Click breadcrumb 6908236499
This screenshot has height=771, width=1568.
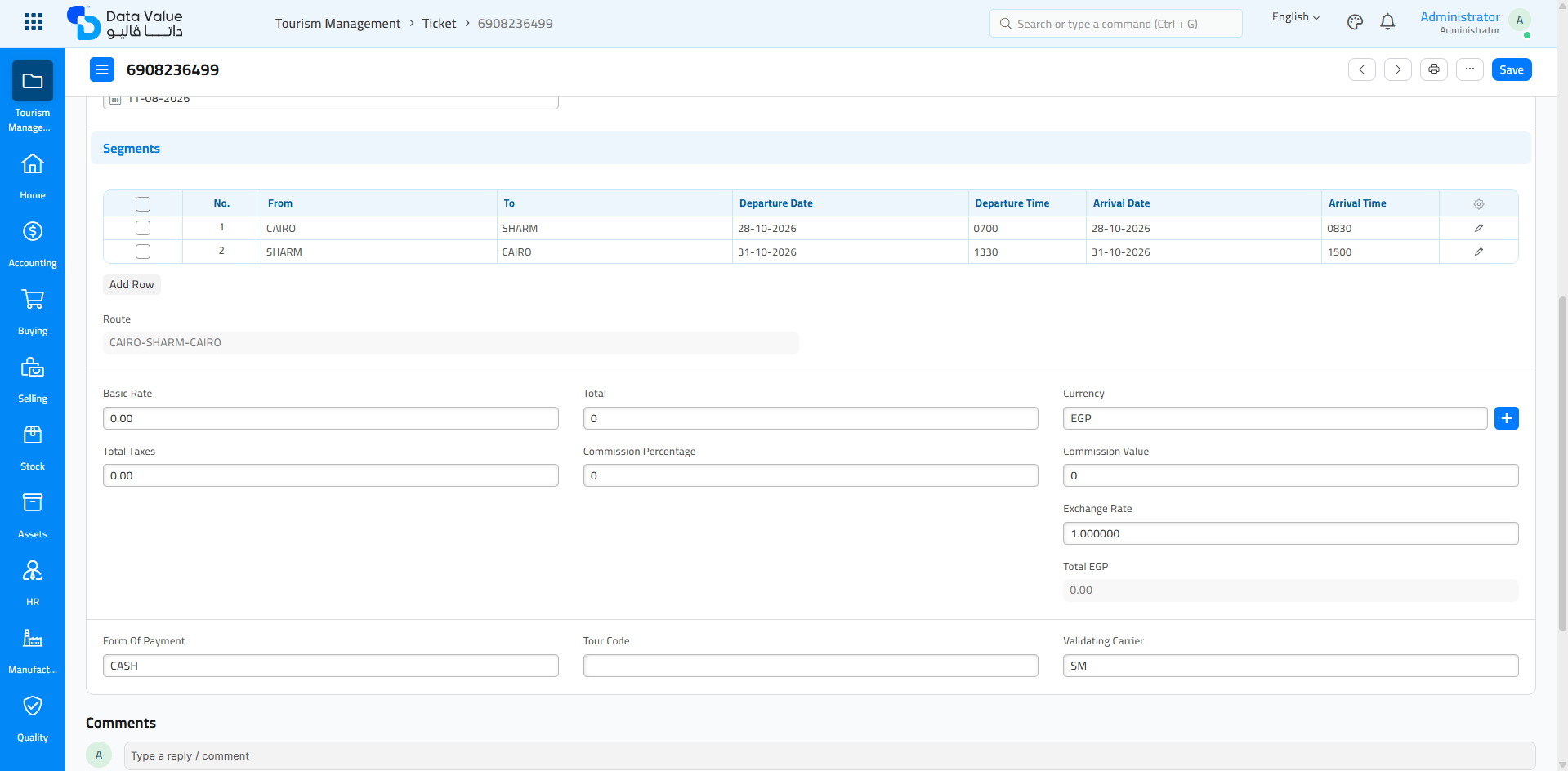click(x=516, y=24)
